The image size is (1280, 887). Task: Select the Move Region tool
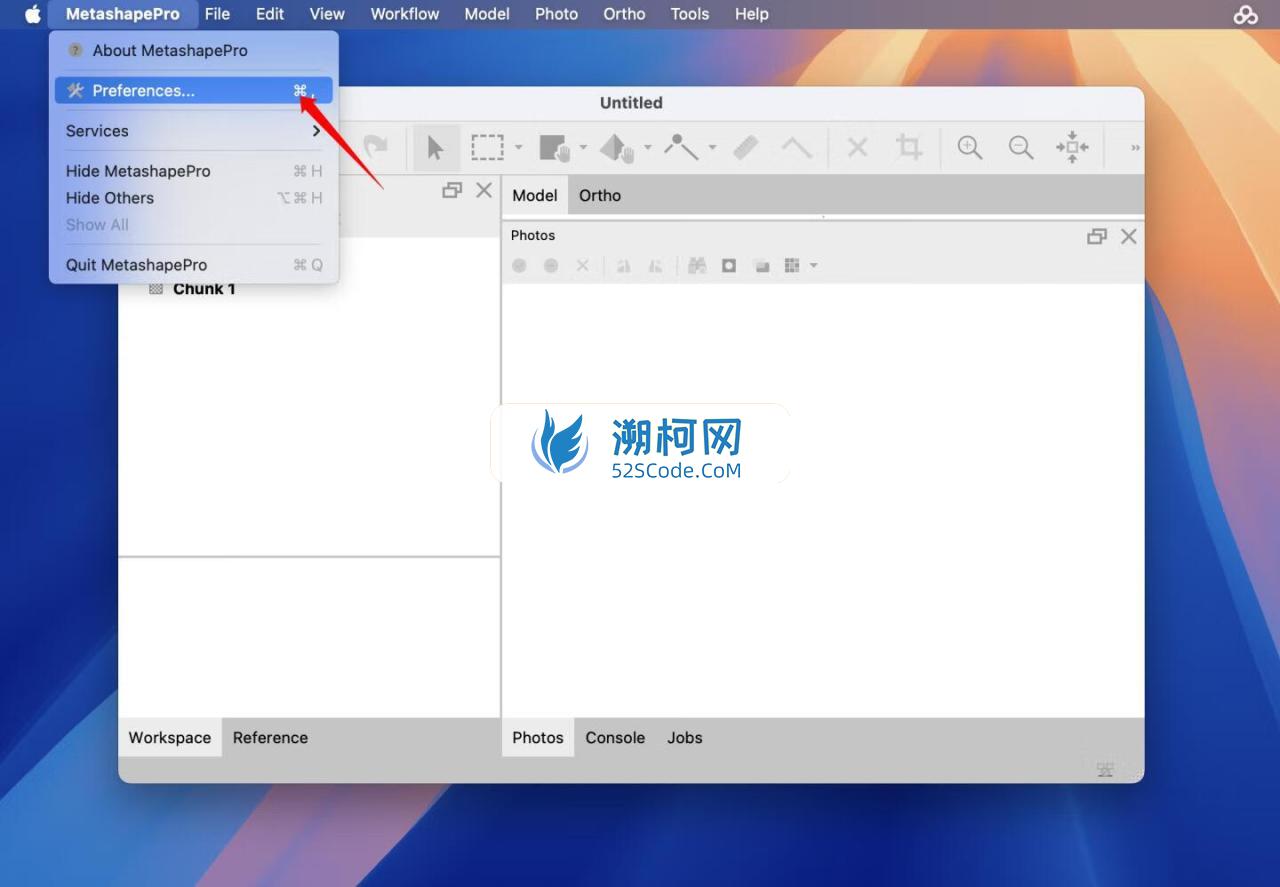tap(554, 148)
